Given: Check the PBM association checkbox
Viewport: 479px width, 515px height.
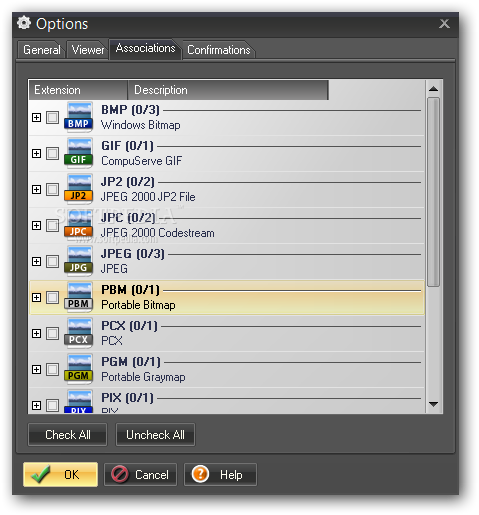Looking at the screenshot, I should (x=52, y=297).
